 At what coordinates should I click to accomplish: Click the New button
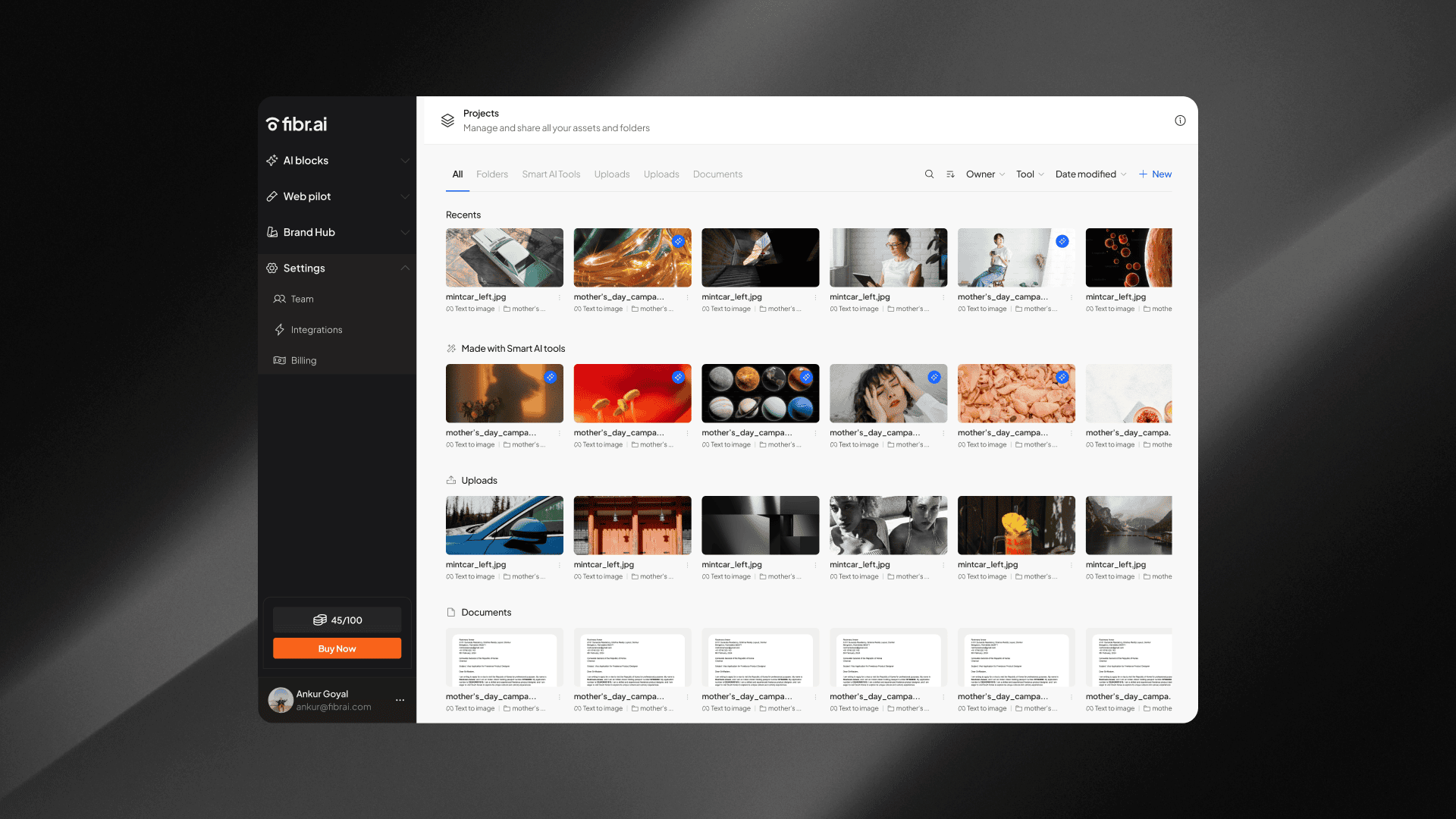point(1155,174)
